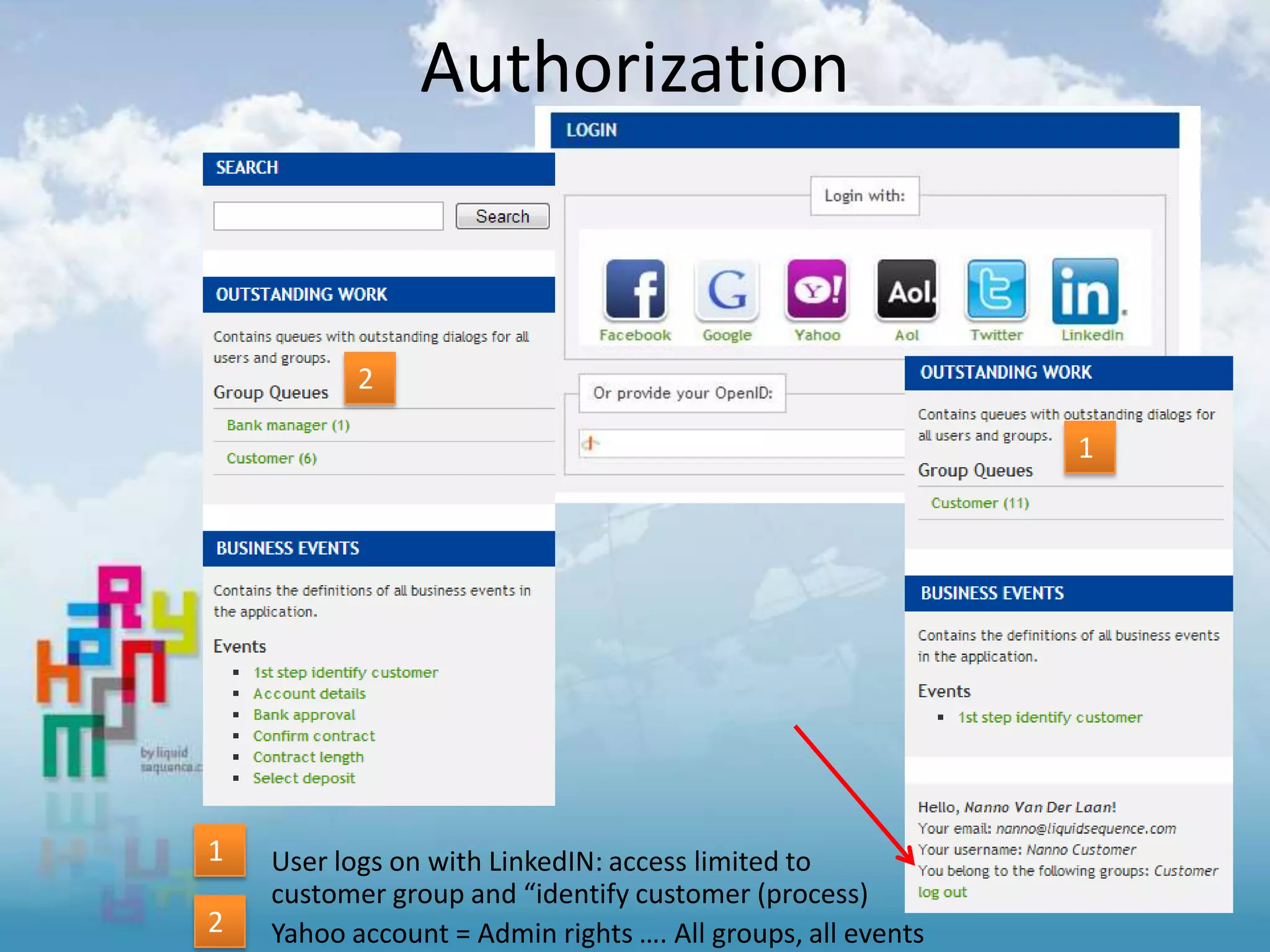Click the Facebook text label
This screenshot has width=1270, height=952.
click(x=635, y=335)
